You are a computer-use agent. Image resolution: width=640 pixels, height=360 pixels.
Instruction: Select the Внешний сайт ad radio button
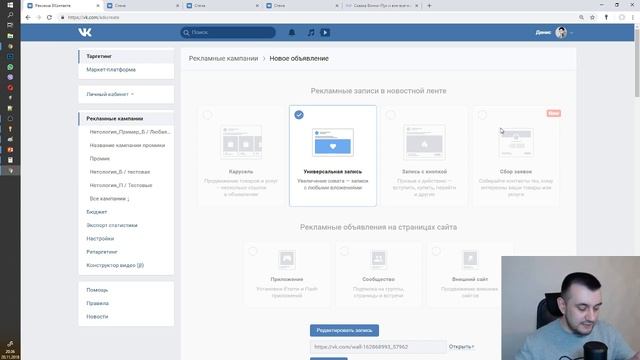pos(436,251)
